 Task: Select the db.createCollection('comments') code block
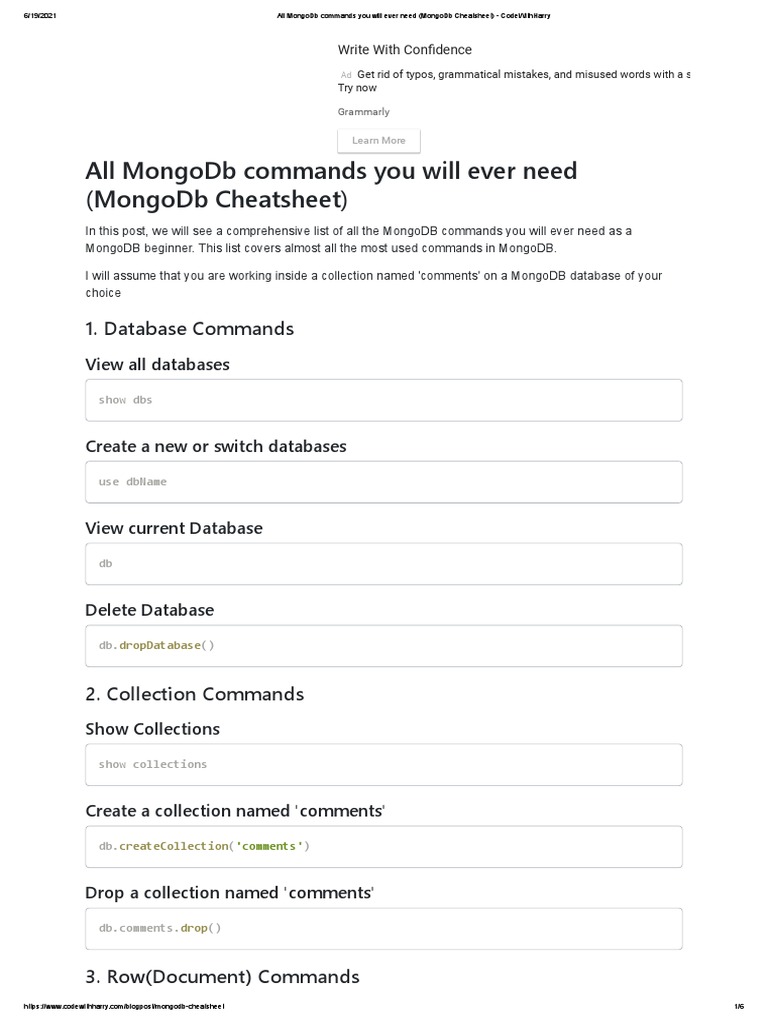tap(384, 847)
